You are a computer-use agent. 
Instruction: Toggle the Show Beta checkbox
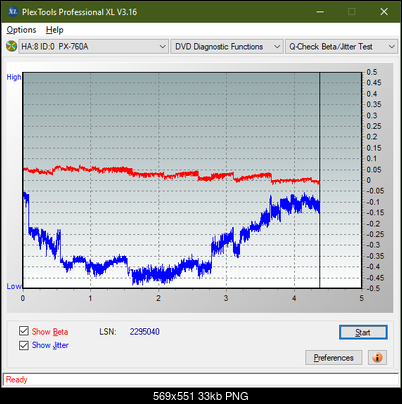point(24,331)
